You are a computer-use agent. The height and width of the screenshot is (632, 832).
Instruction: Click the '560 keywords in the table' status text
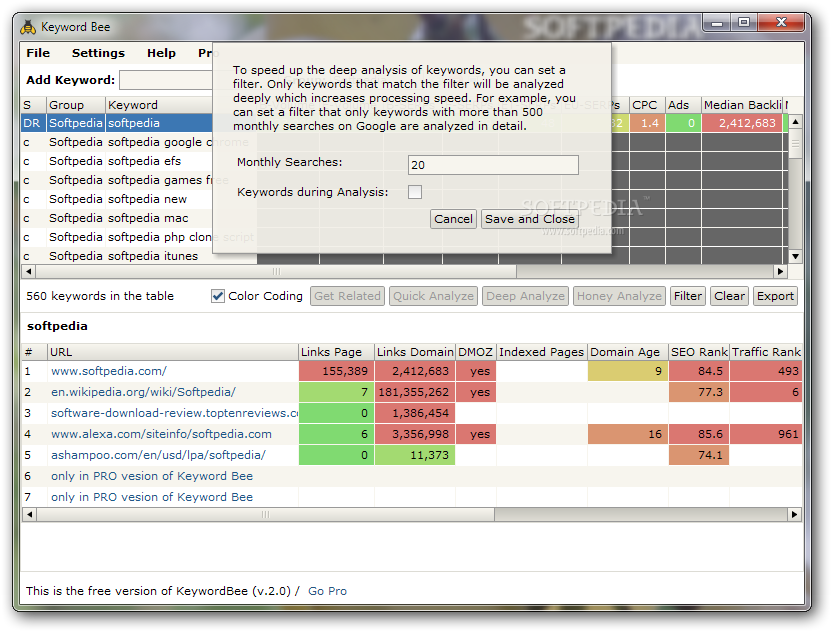[100, 296]
